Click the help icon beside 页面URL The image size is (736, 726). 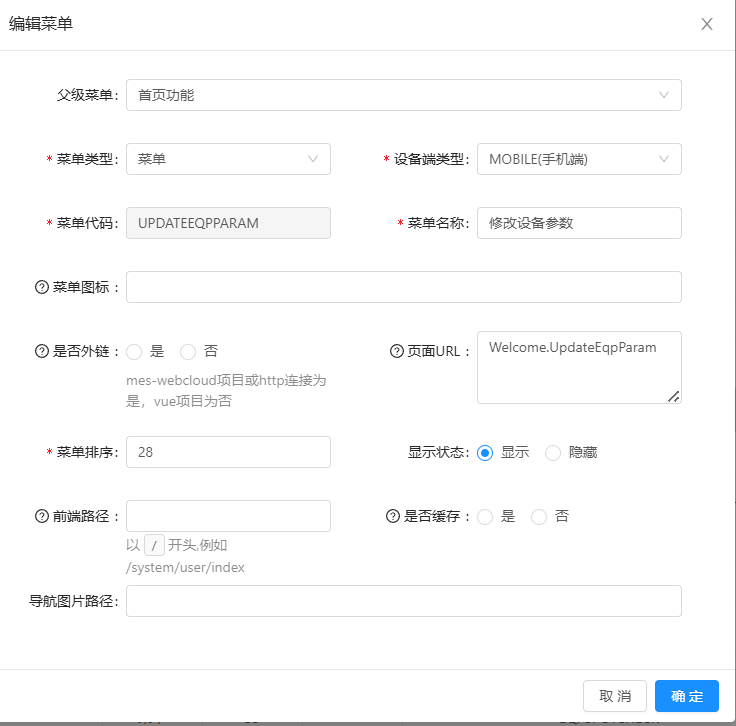397,351
